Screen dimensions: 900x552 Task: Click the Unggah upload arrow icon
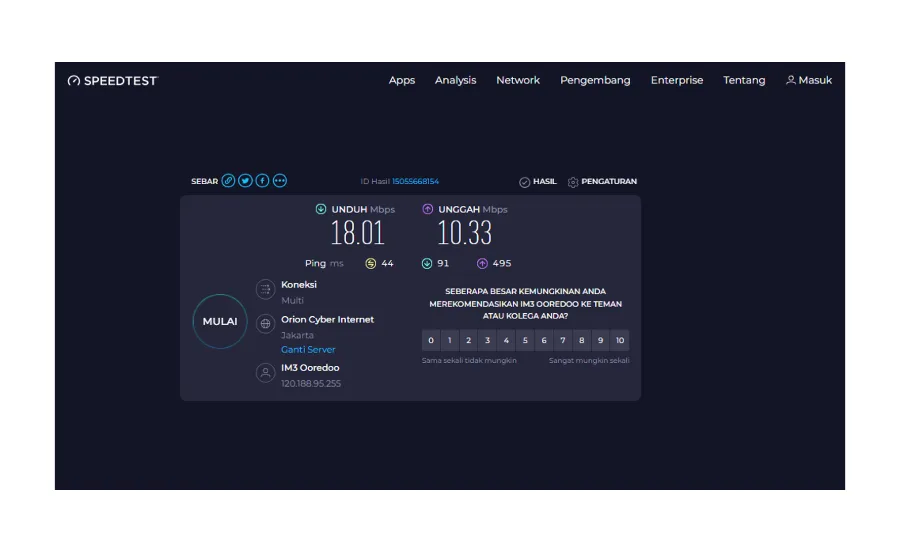pos(428,209)
